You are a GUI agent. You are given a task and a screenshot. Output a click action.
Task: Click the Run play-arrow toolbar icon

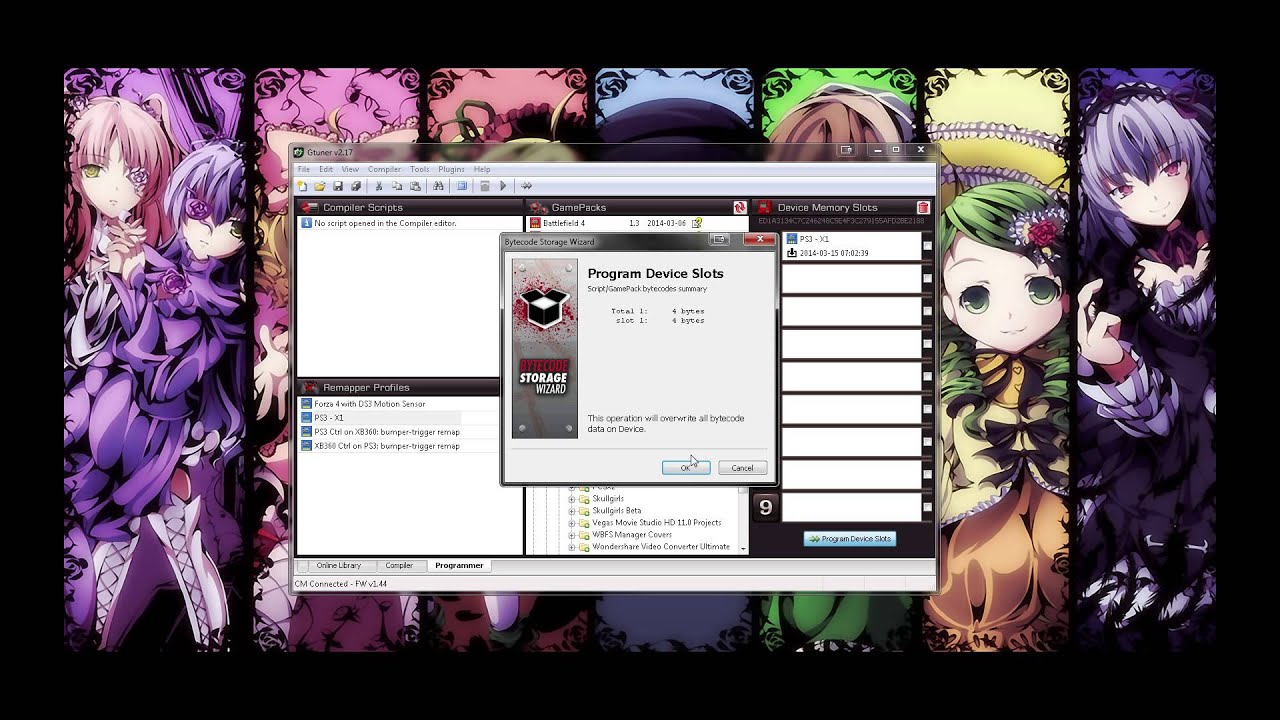[x=503, y=186]
